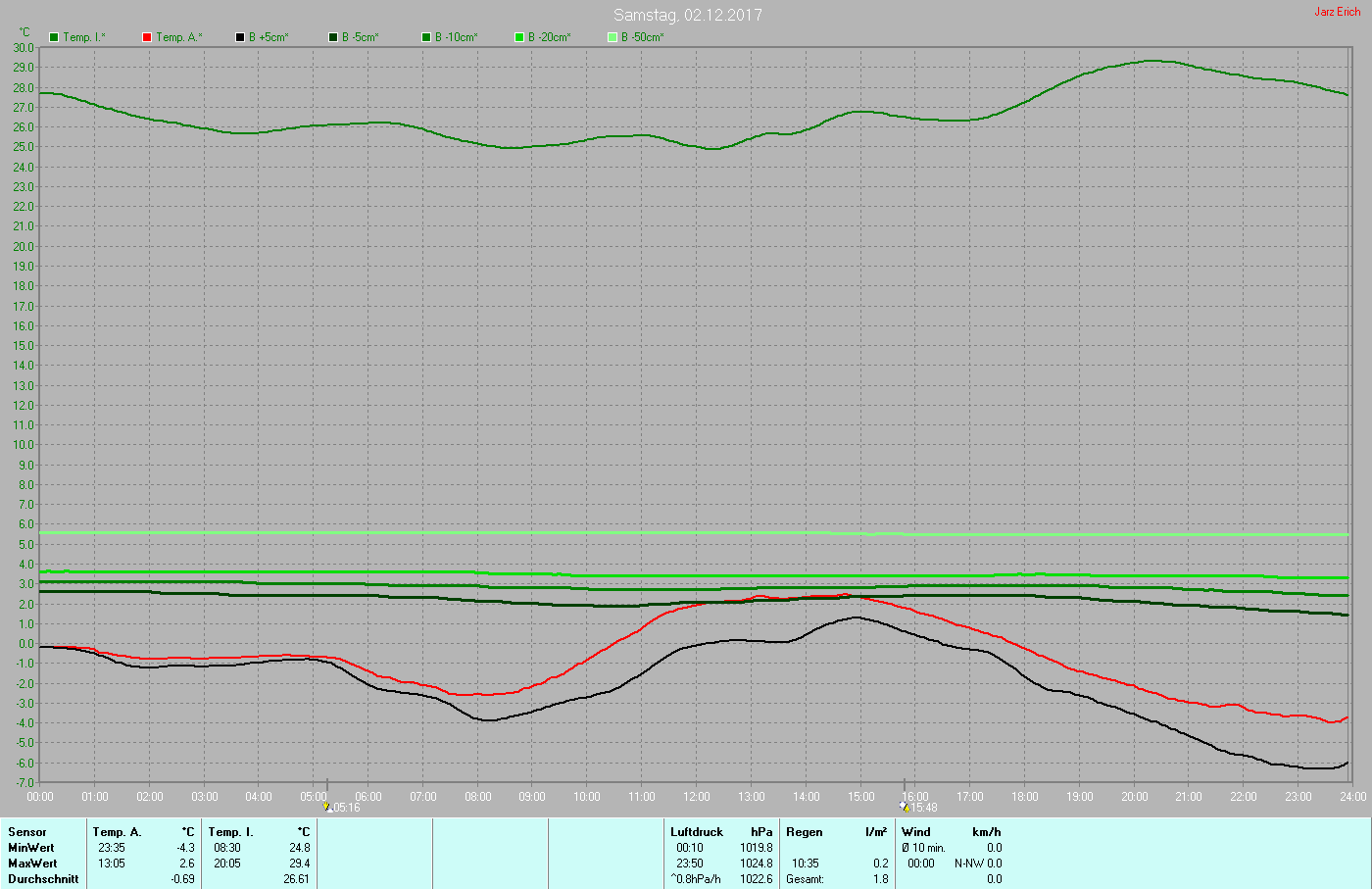
Task: Click the sunset marker icon at 15:48
Action: point(904,807)
